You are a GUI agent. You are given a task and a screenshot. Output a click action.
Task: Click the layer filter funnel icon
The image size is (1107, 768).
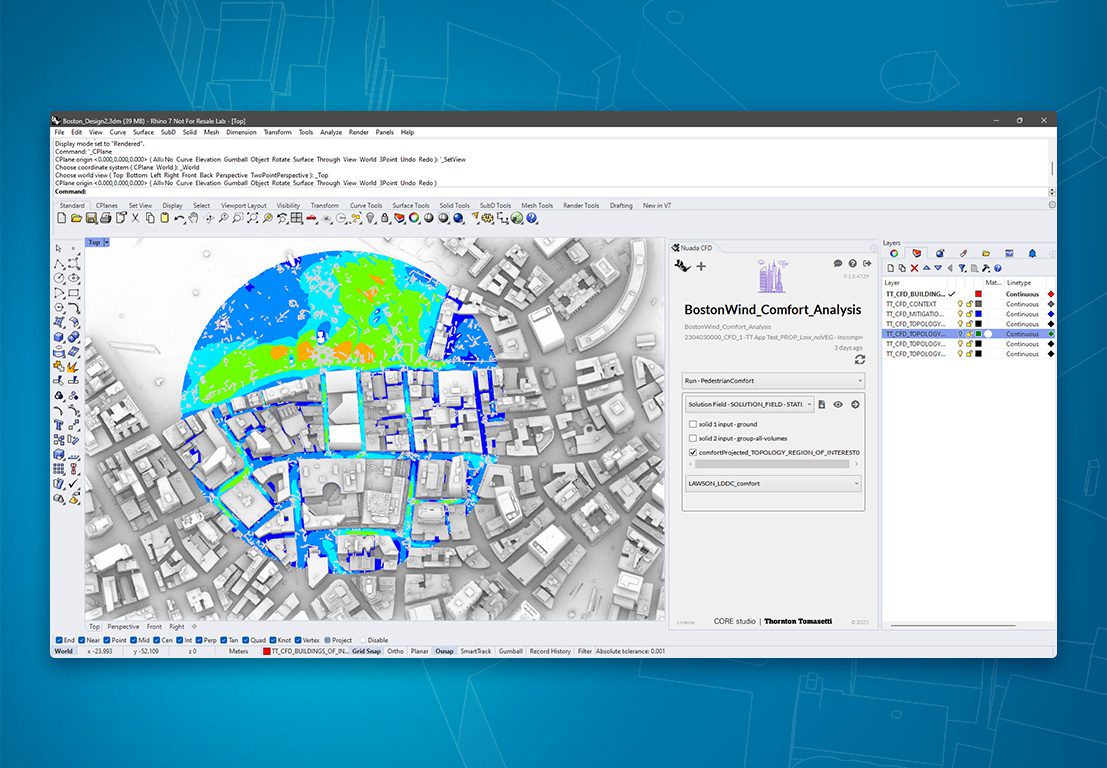tap(962, 268)
